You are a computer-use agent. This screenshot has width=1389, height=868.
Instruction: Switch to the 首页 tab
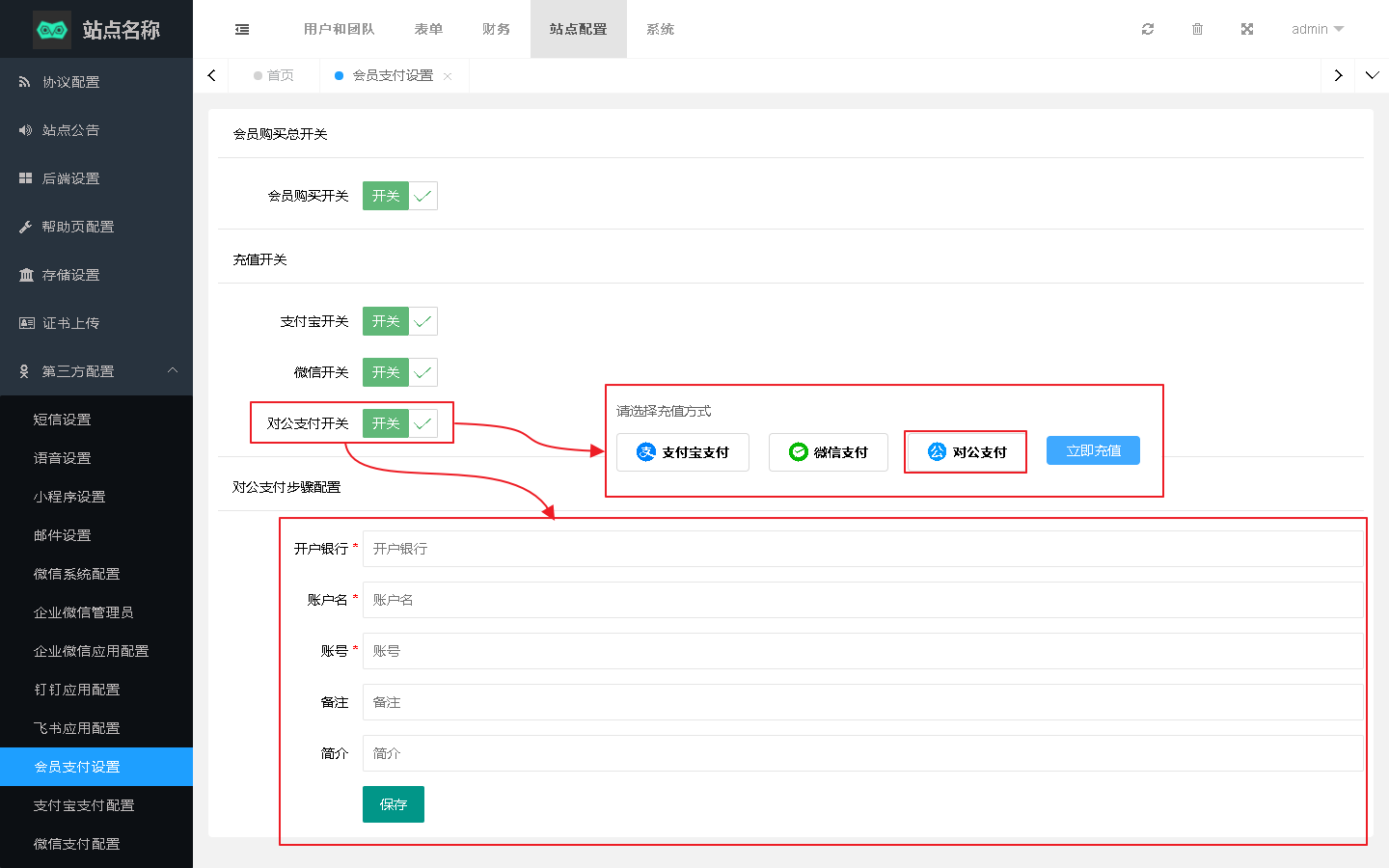point(275,75)
